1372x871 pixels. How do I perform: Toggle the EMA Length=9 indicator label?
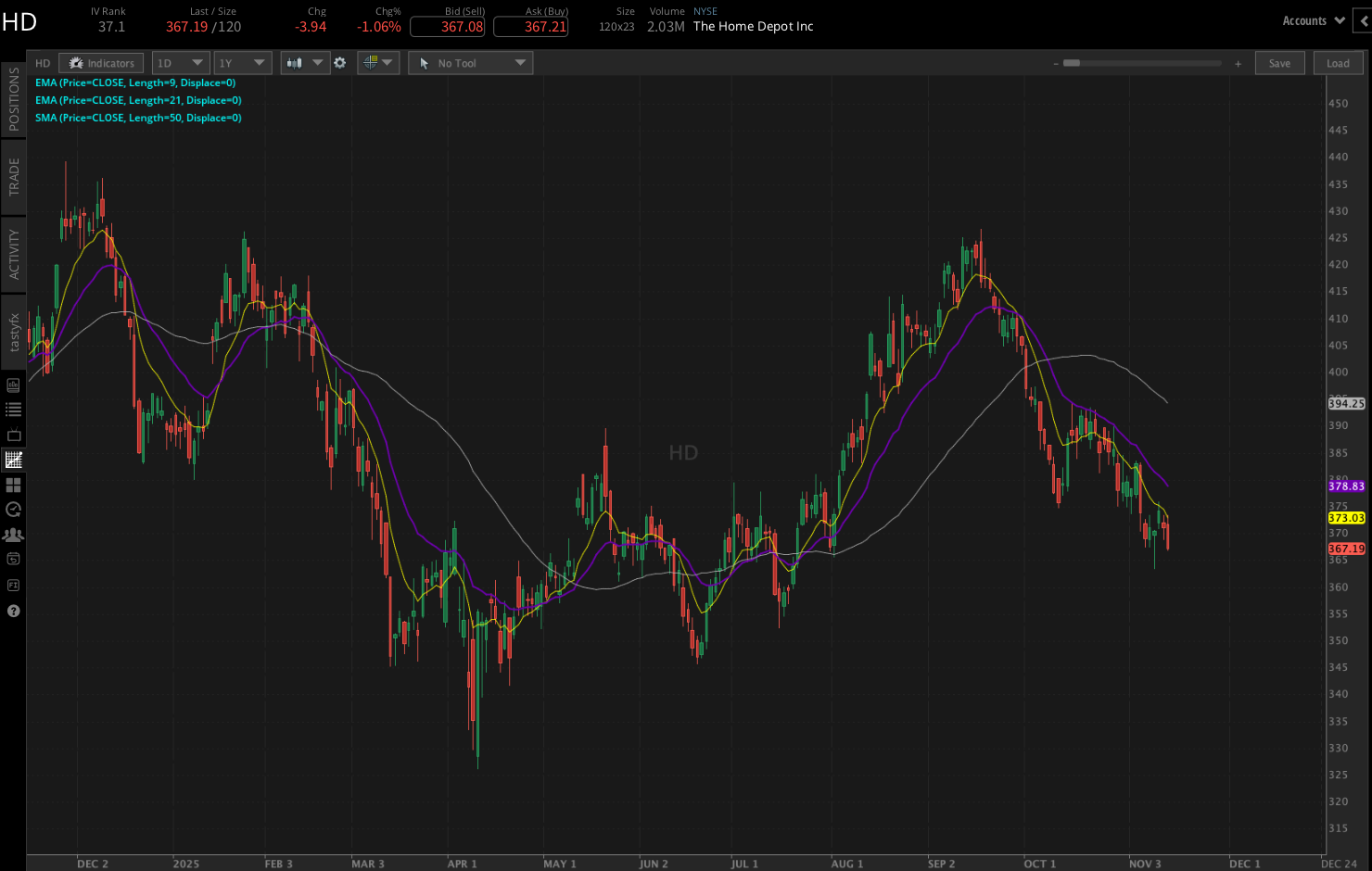[x=134, y=82]
